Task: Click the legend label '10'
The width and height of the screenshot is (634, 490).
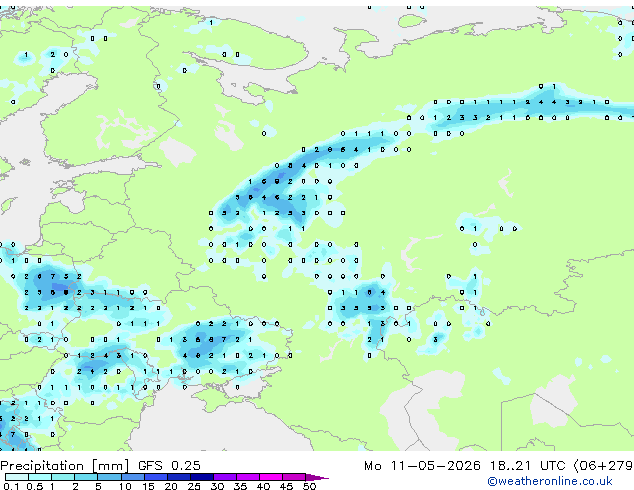Action: (125, 486)
